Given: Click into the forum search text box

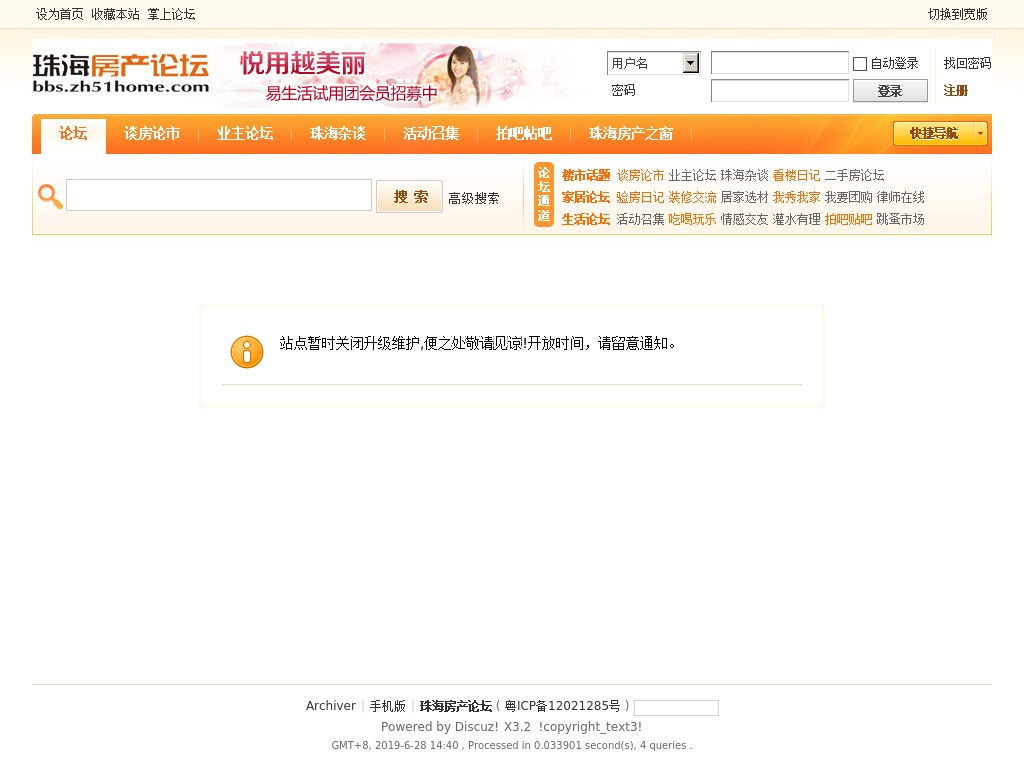Looking at the screenshot, I should click(x=219, y=195).
